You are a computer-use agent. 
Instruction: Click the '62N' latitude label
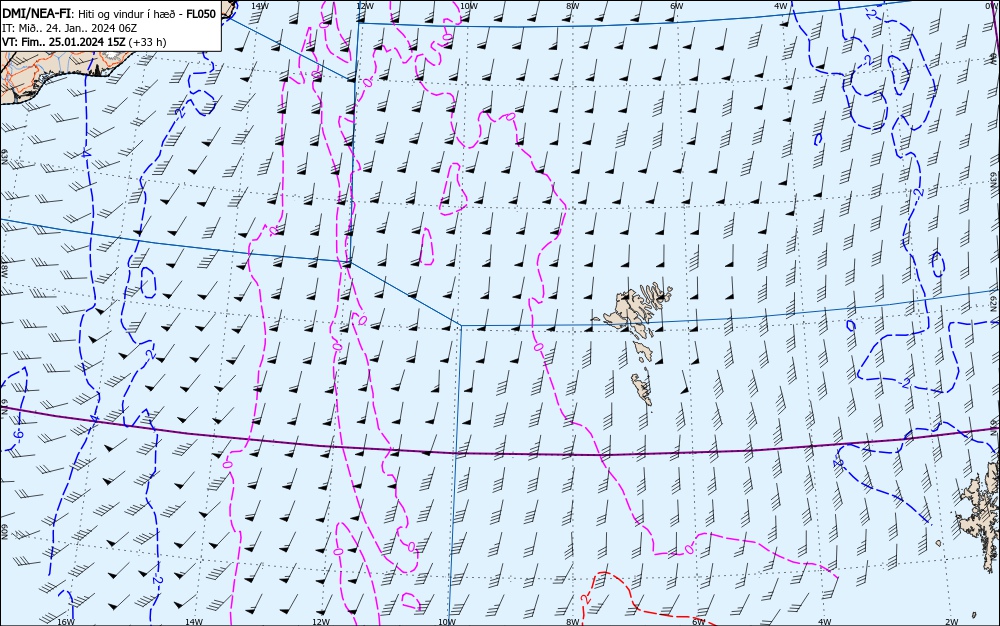pyautogui.click(x=994, y=302)
